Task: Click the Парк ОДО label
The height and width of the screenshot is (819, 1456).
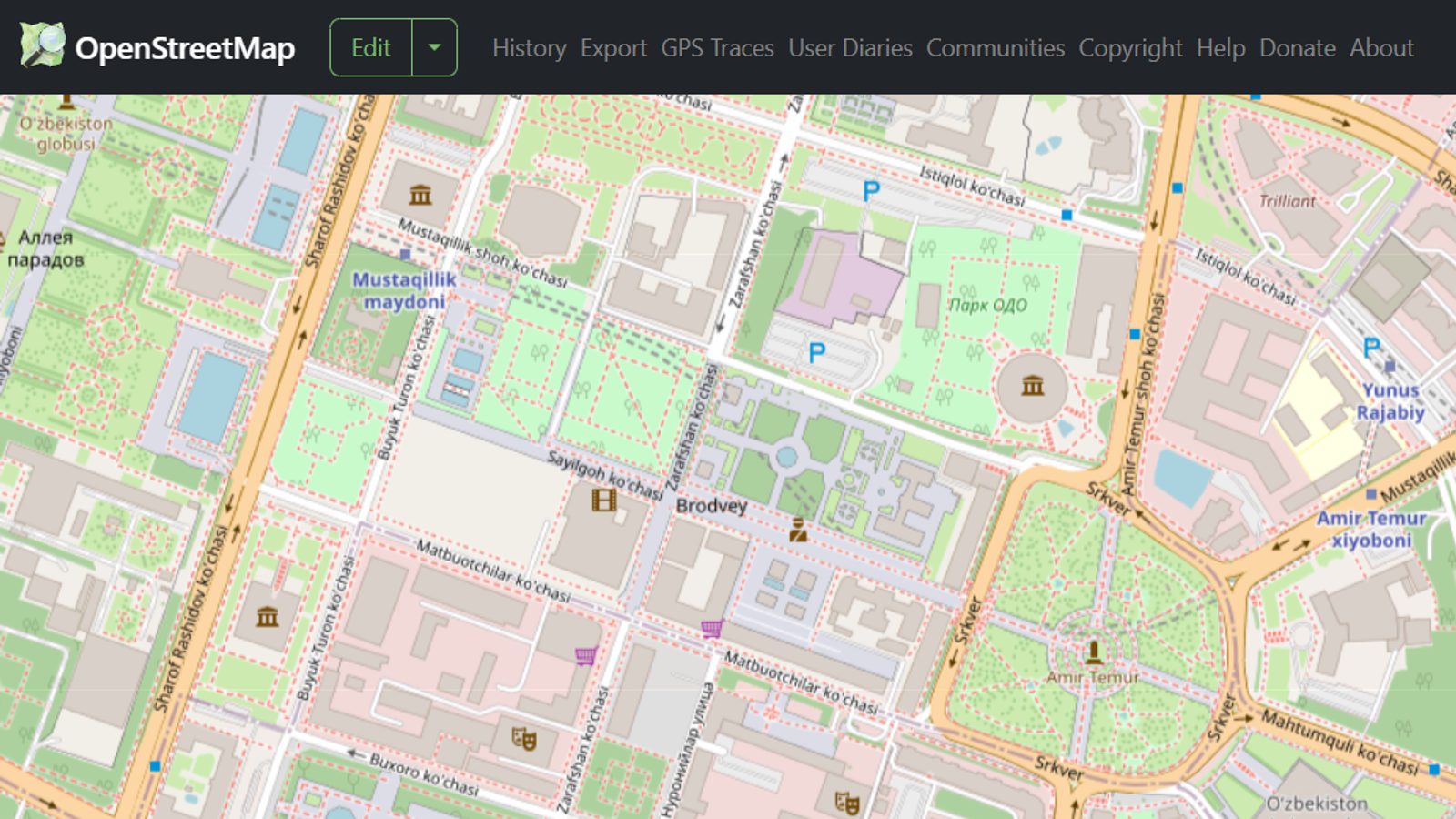Action: tap(988, 305)
